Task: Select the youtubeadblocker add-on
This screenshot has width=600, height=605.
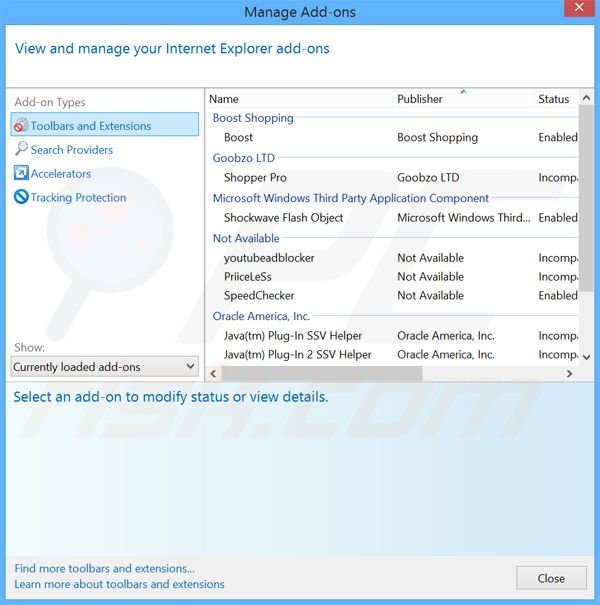Action: tap(394, 258)
